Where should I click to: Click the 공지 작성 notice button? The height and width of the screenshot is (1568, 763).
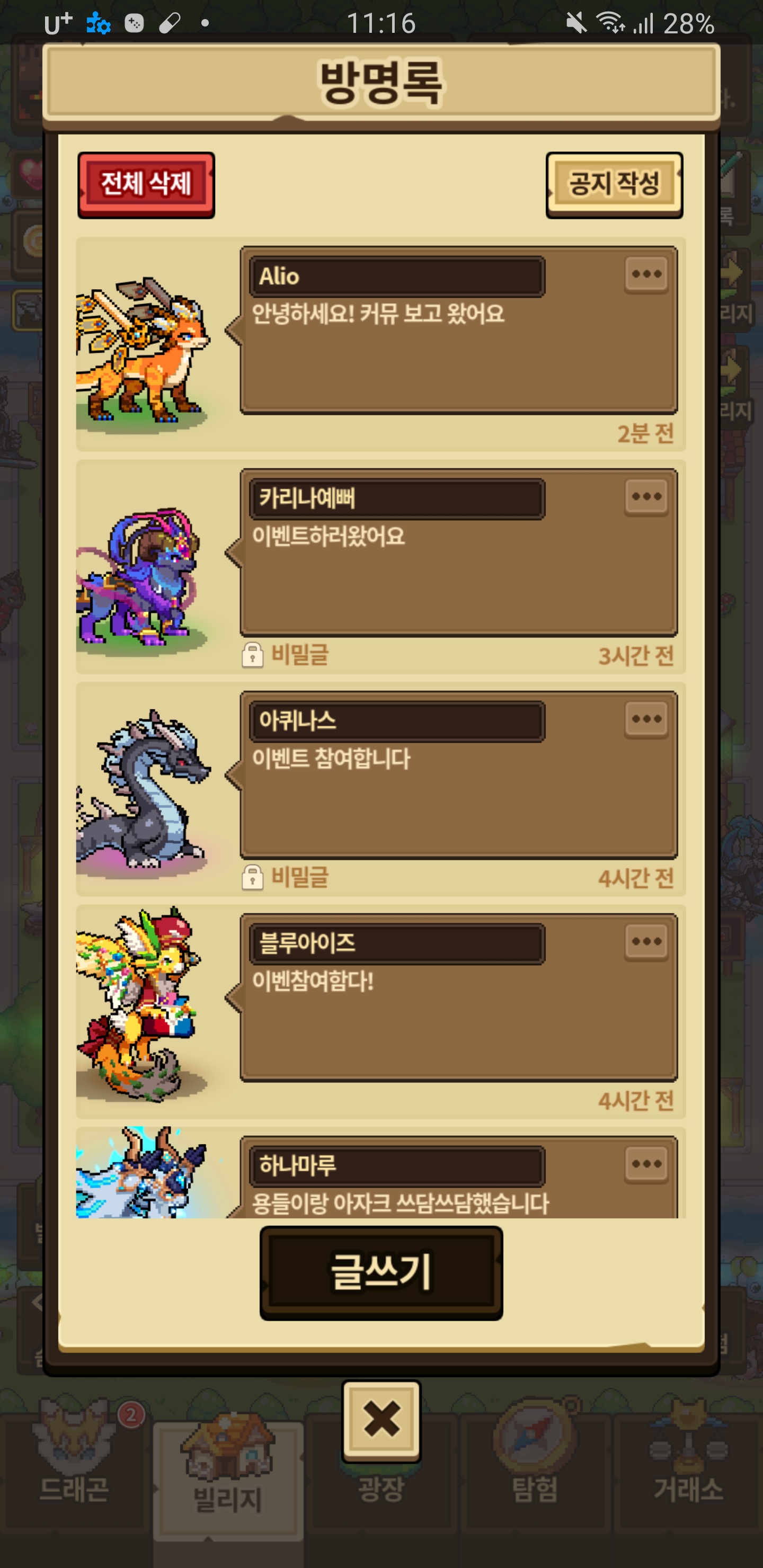point(614,185)
